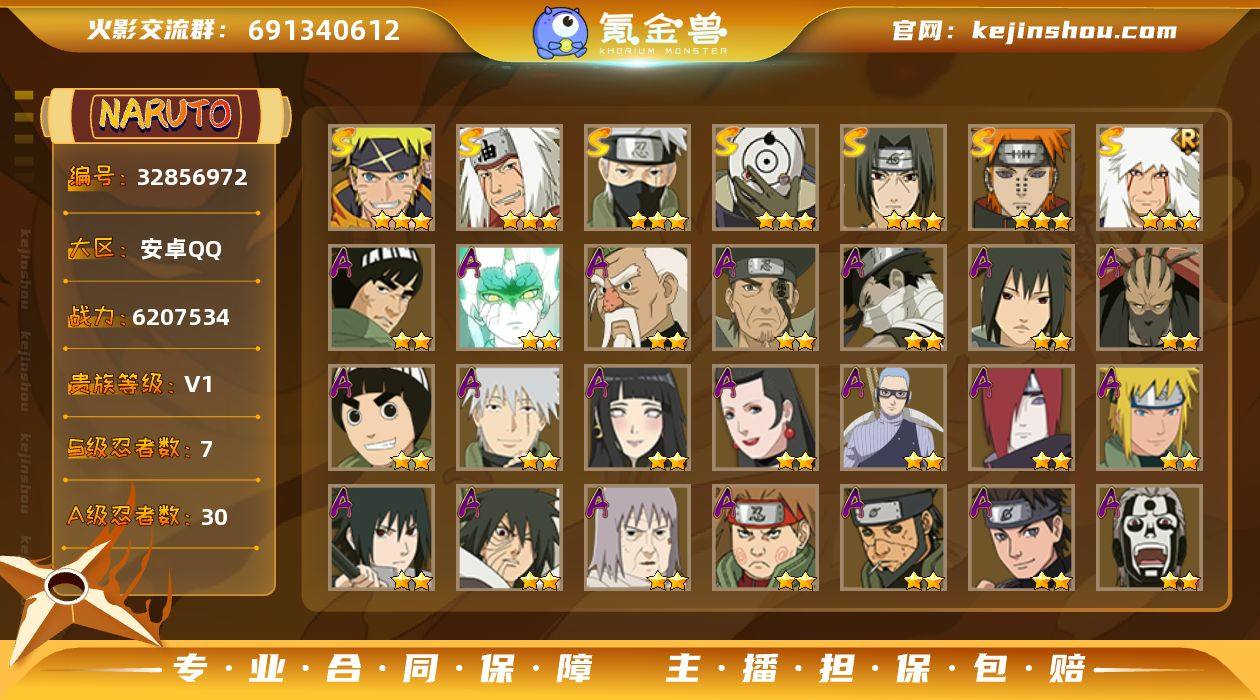Open the kejinshou.com website link

click(x=1074, y=31)
